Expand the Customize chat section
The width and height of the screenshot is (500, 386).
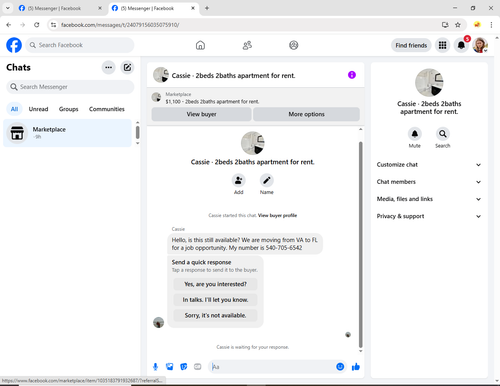[429, 165]
